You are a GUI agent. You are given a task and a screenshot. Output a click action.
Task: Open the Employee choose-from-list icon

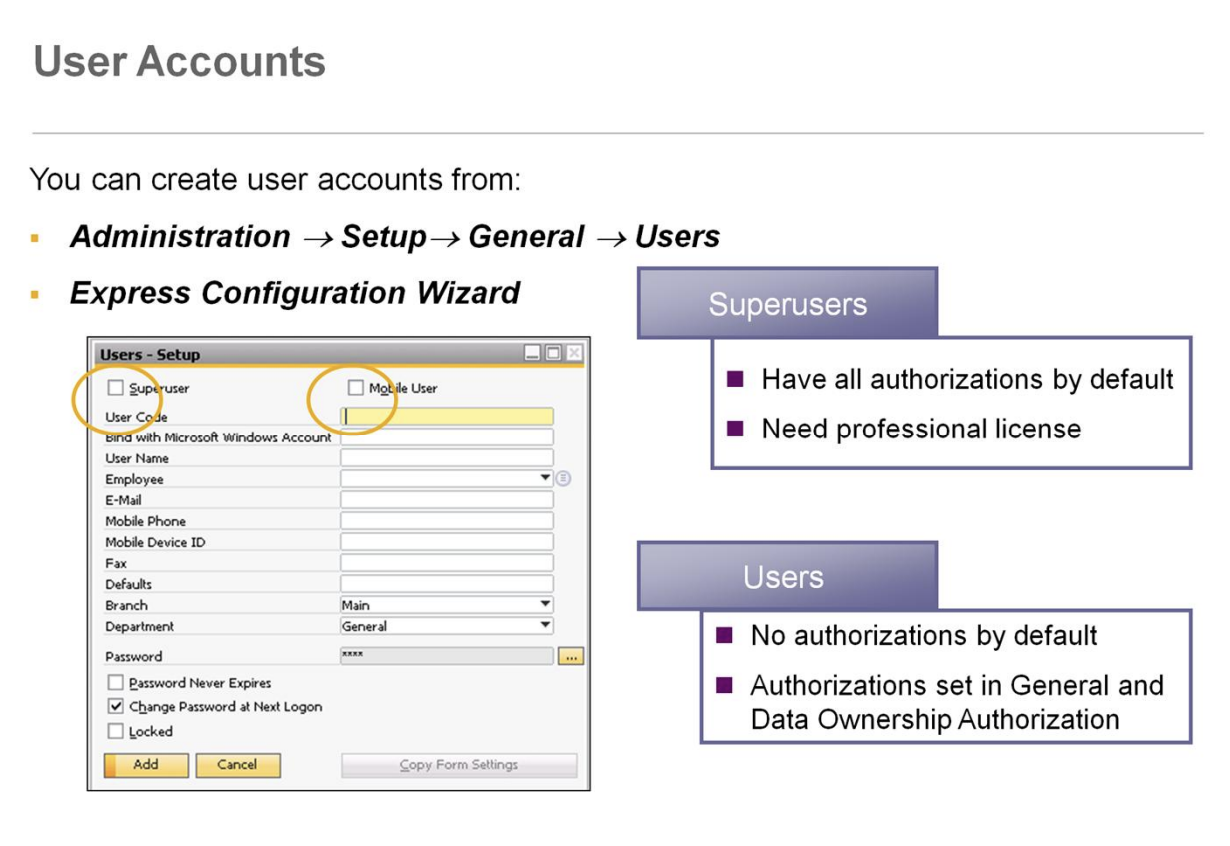(563, 479)
